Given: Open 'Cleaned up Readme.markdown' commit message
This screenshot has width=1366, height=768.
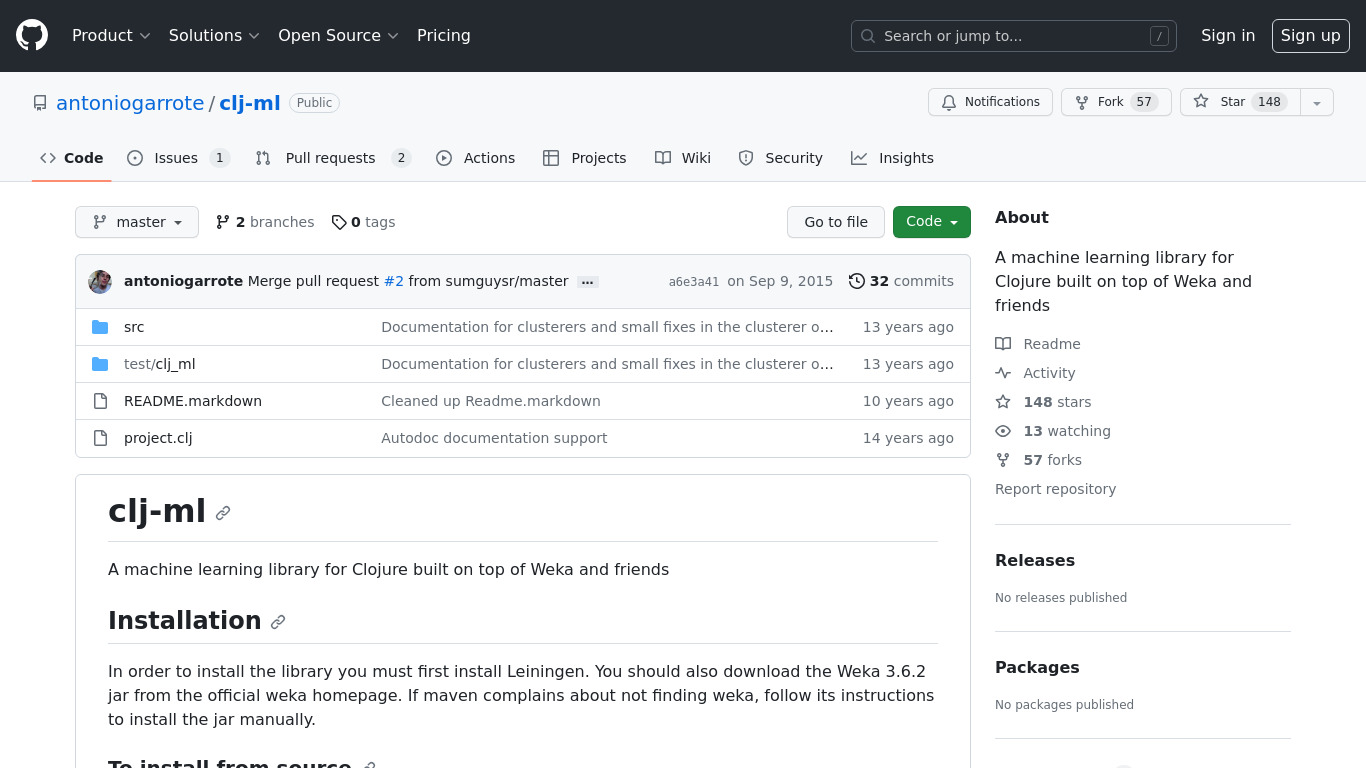Looking at the screenshot, I should 491,401.
